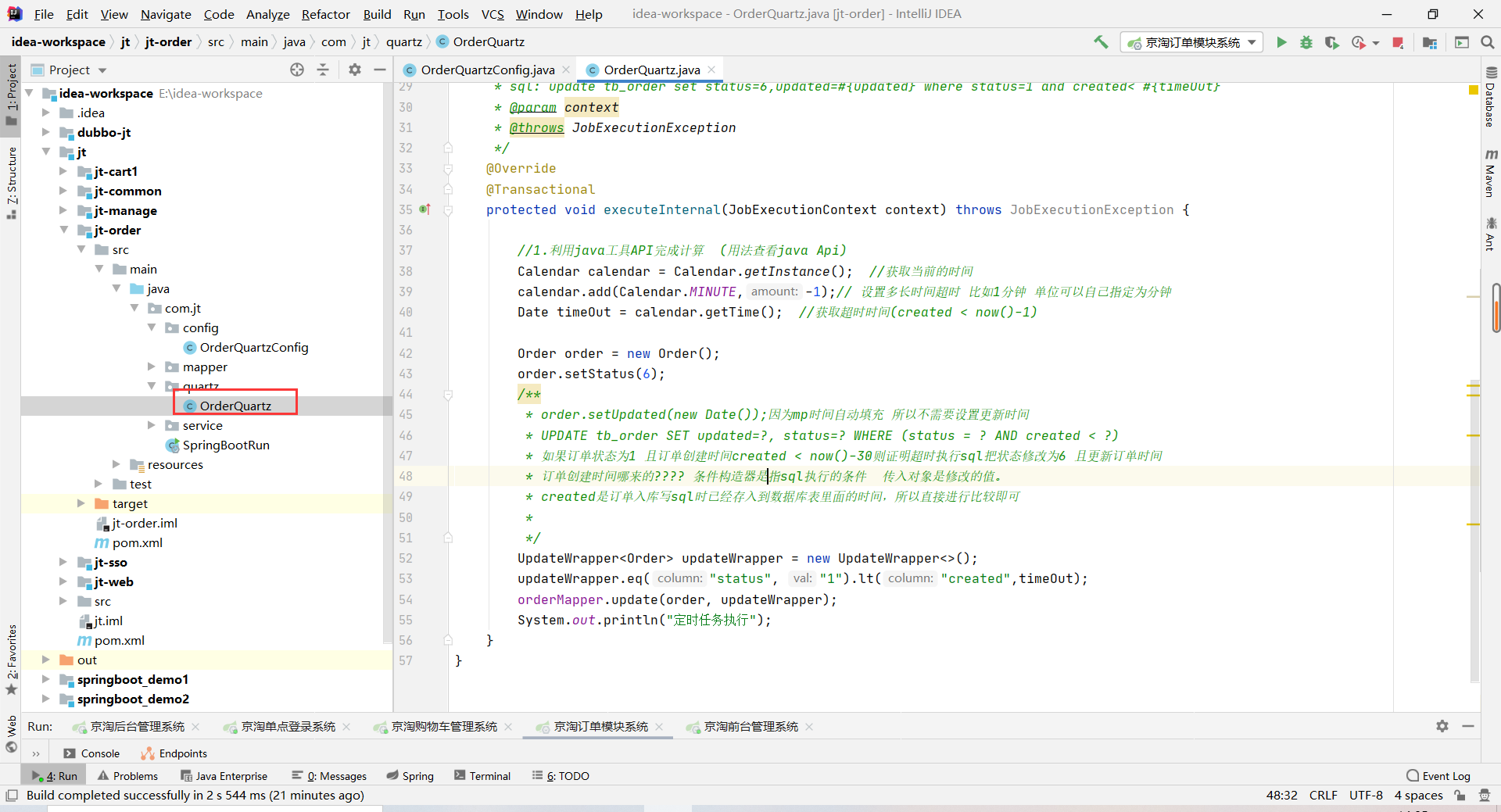1501x812 pixels.
Task: Hide the Run tool window
Action: 1468,726
